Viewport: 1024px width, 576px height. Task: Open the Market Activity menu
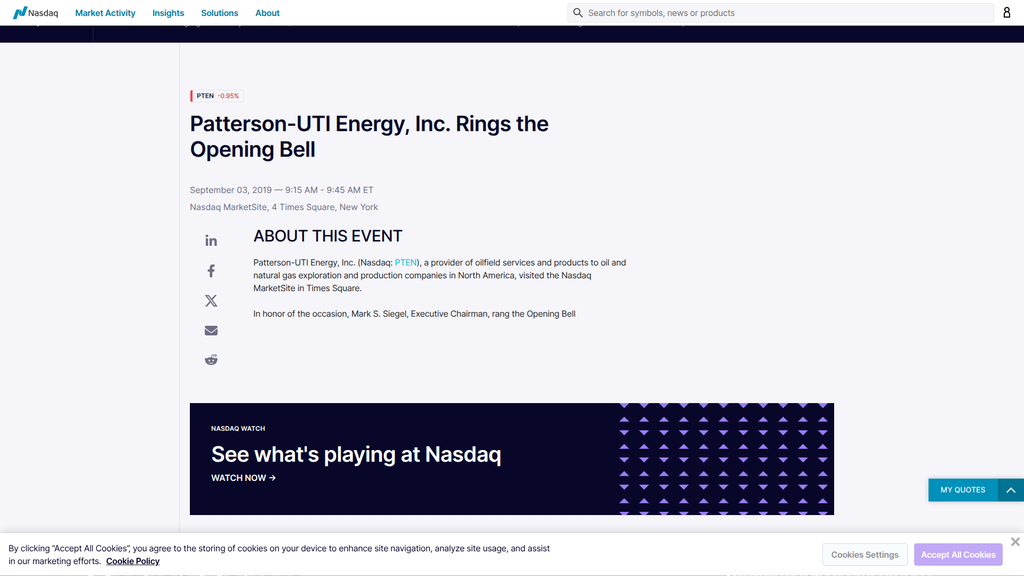(x=105, y=13)
